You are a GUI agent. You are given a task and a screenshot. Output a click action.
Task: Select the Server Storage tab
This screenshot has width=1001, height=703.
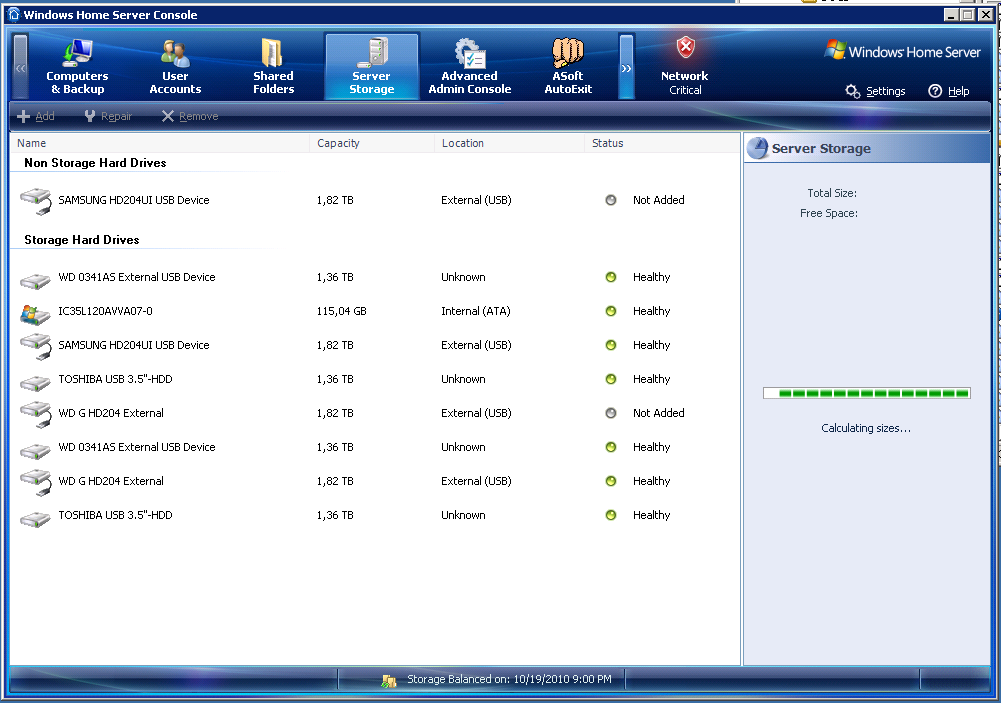coord(372,66)
